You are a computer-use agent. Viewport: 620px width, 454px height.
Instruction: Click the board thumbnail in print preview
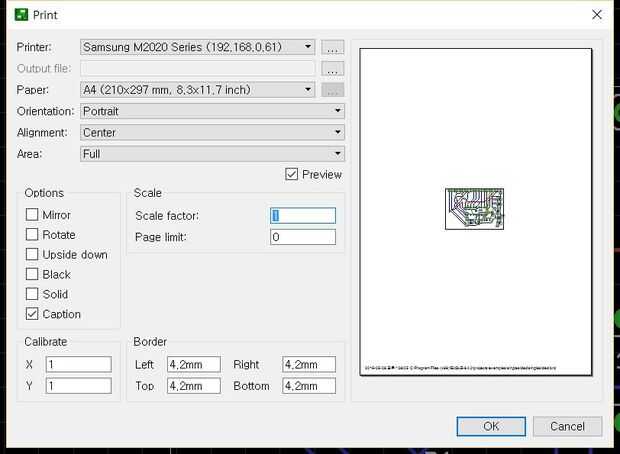tap(474, 209)
